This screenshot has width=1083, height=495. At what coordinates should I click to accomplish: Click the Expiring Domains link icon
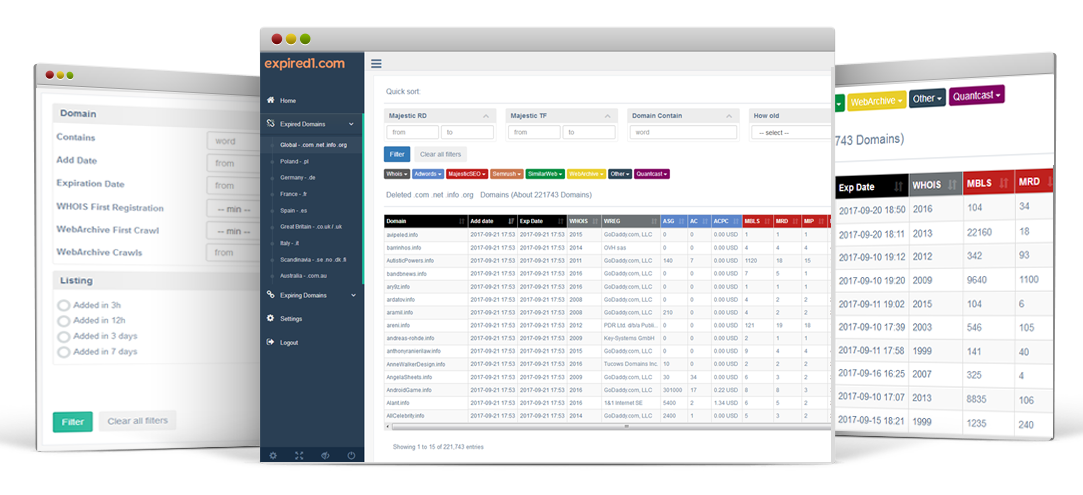pyautogui.click(x=271, y=295)
